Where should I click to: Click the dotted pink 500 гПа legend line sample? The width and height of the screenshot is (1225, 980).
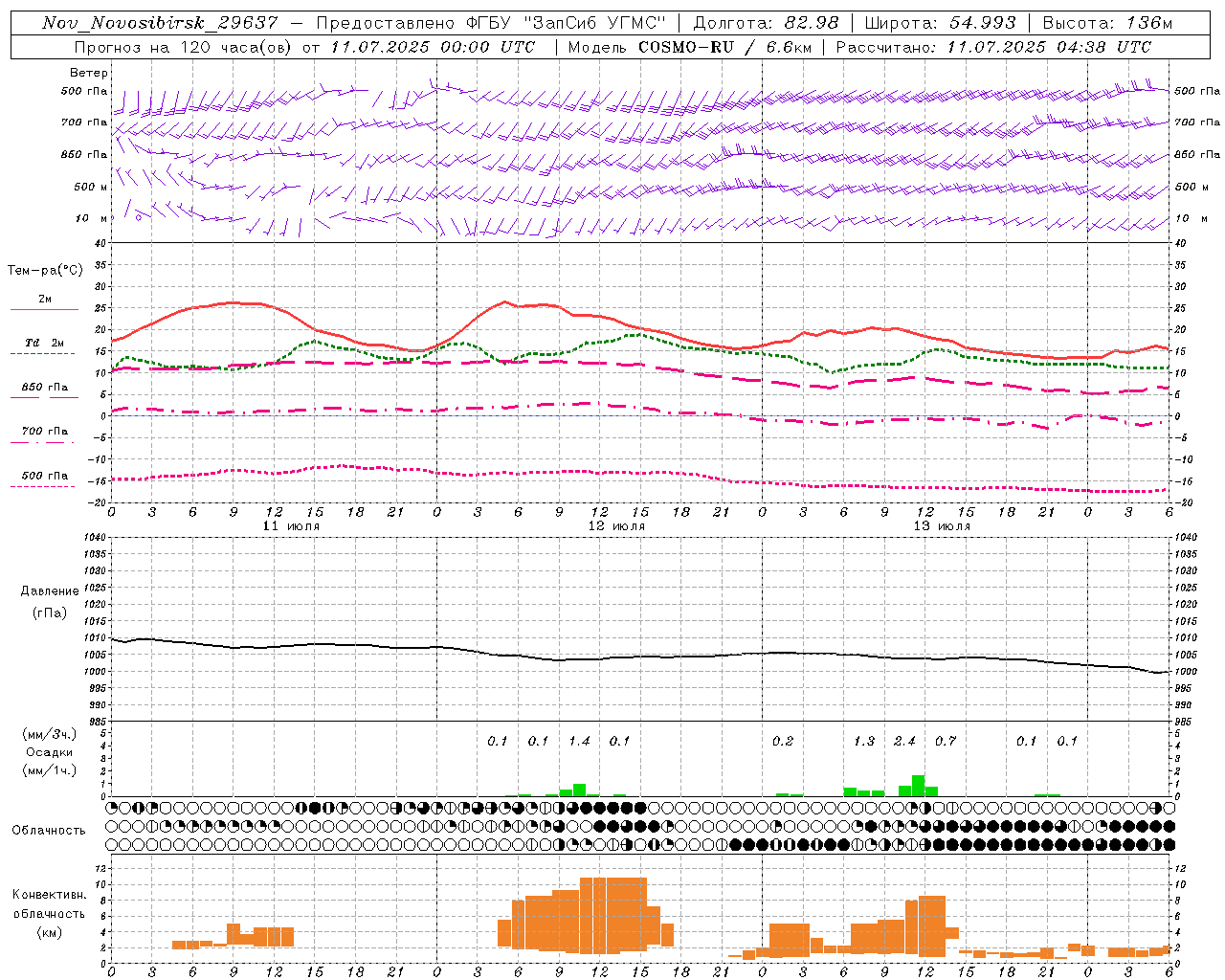(43, 486)
